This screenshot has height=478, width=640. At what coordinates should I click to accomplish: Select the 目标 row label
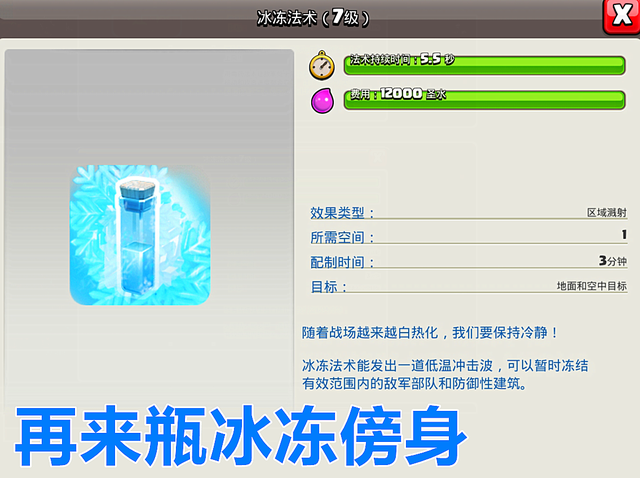pyautogui.click(x=329, y=287)
